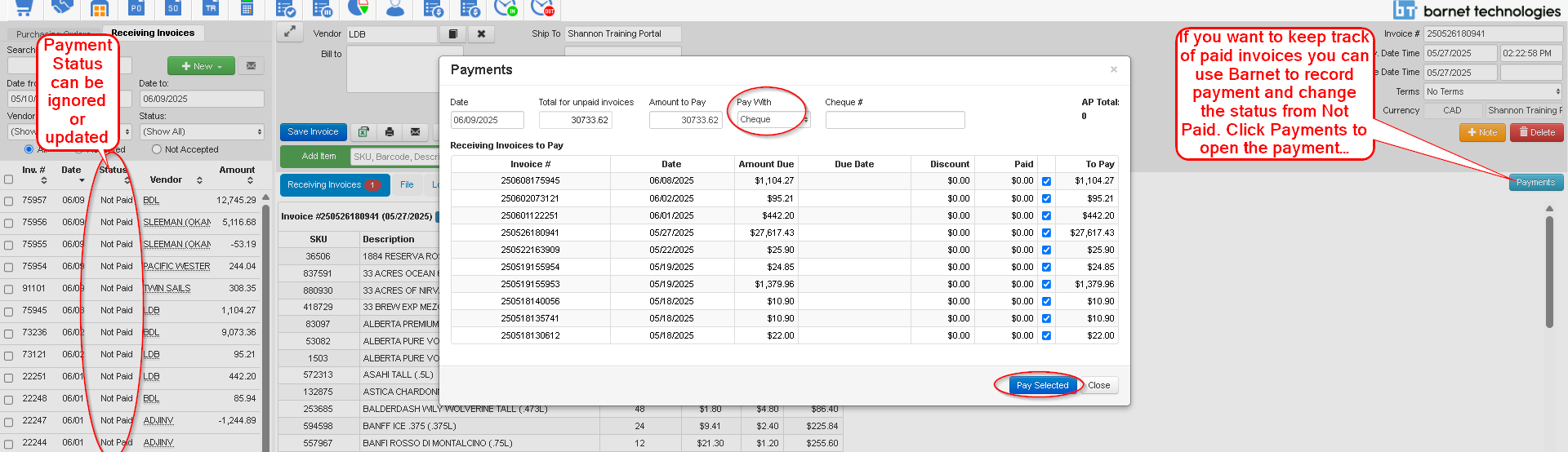The width and height of the screenshot is (1568, 452).
Task: Click the envelope icon beside New button
Action: coord(251,66)
